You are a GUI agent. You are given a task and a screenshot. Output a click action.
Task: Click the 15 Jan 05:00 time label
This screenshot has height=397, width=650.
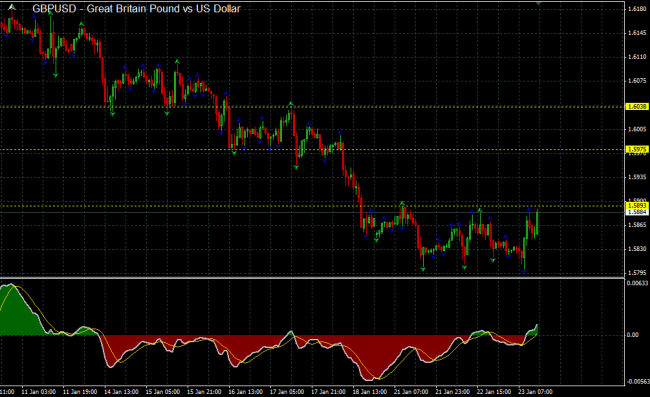pos(162,392)
